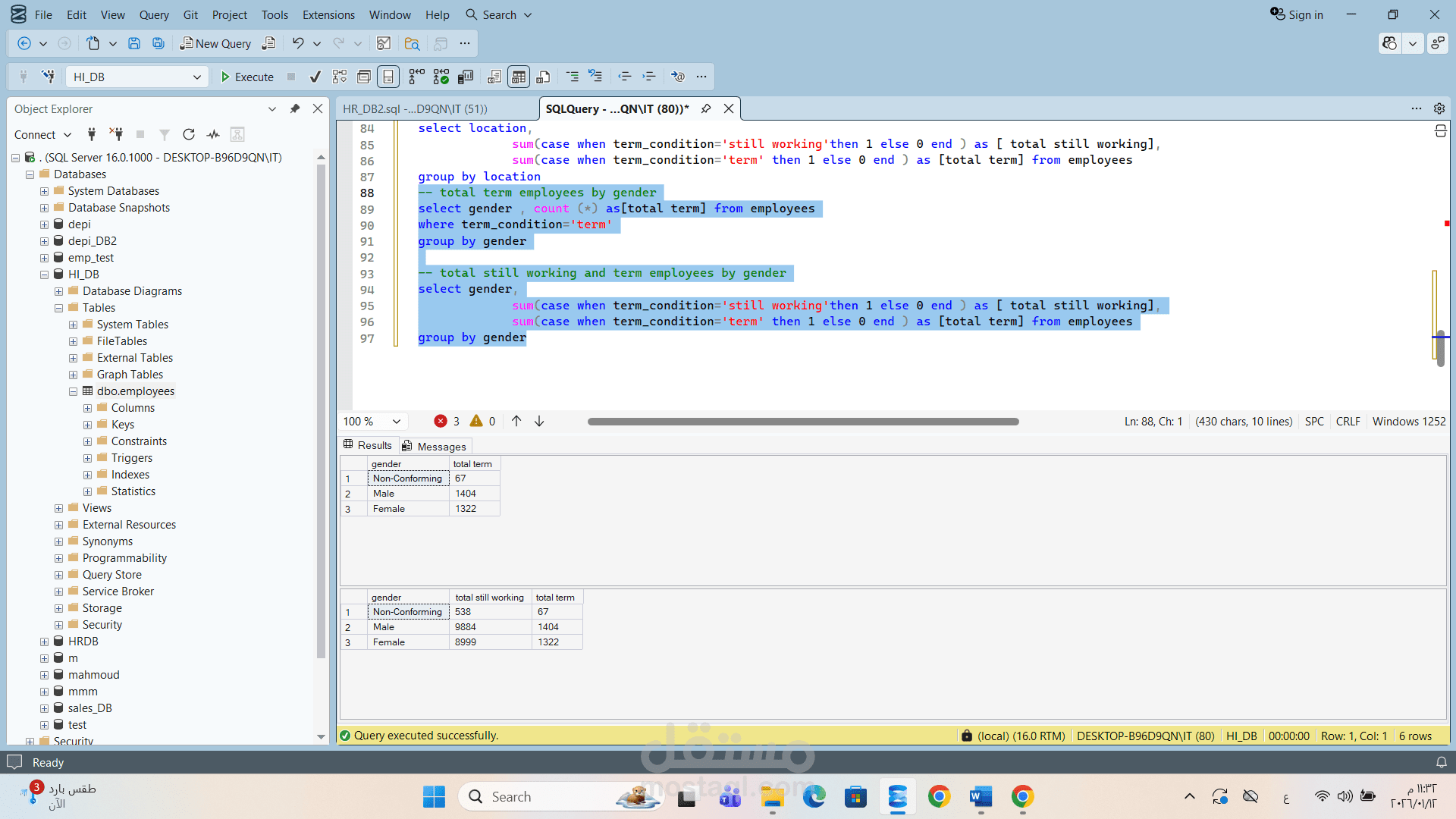Viewport: 1456px width, 819px height.
Task: Click the Activity Monitor pulse icon
Action: coord(213,134)
